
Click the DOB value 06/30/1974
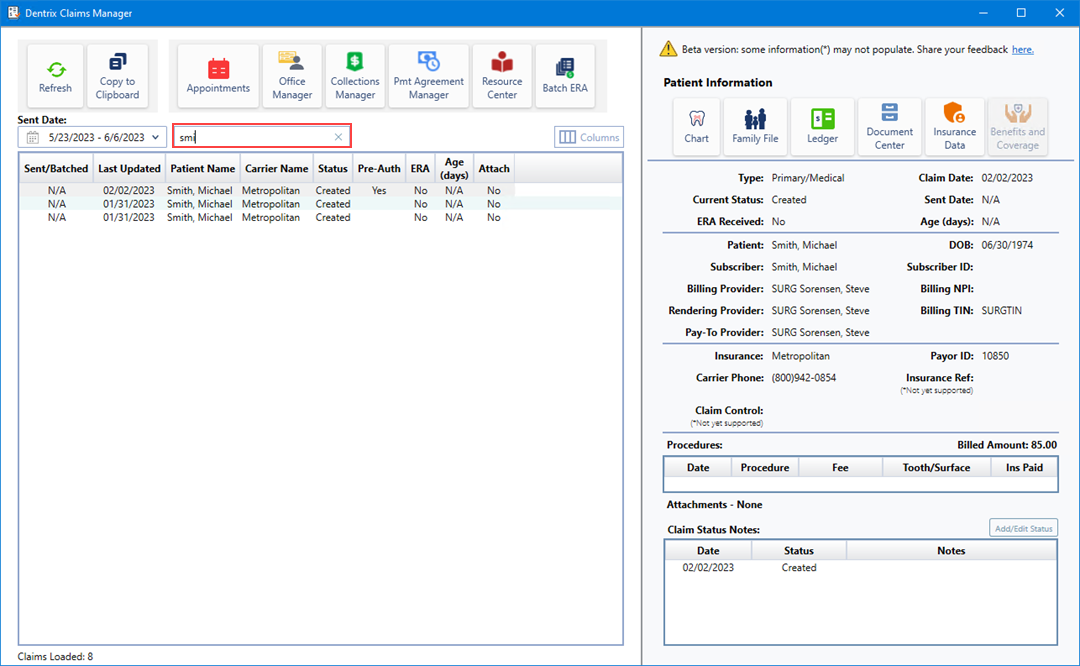coord(1007,245)
